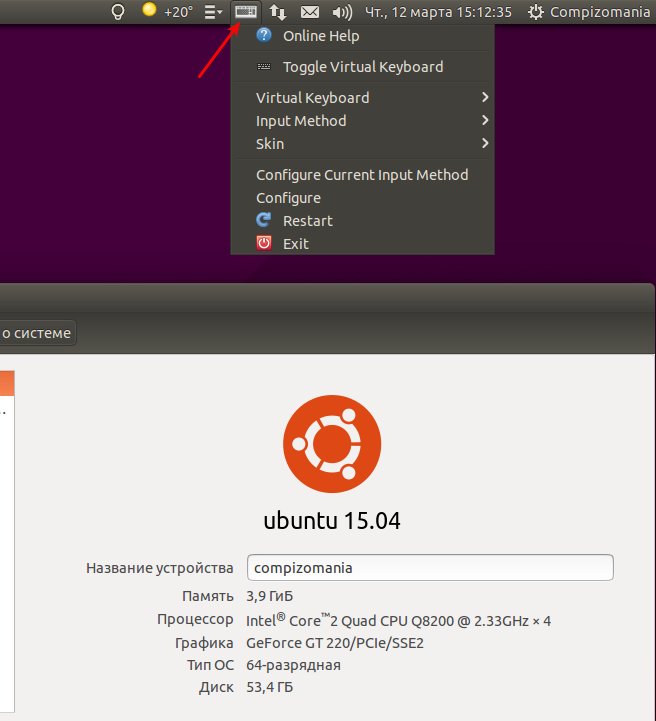
Task: Expand the Input Method submenu
Action: click(362, 120)
